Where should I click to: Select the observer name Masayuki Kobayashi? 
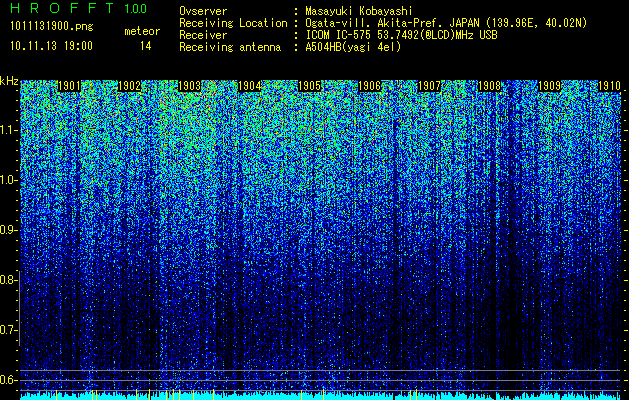tap(359, 11)
